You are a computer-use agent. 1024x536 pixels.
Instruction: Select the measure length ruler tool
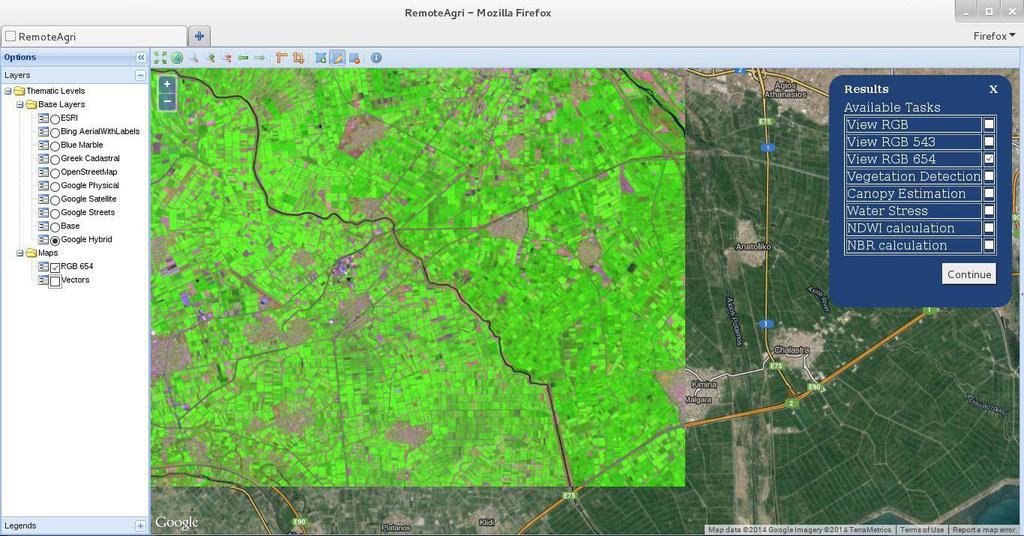pyautogui.click(x=281, y=58)
